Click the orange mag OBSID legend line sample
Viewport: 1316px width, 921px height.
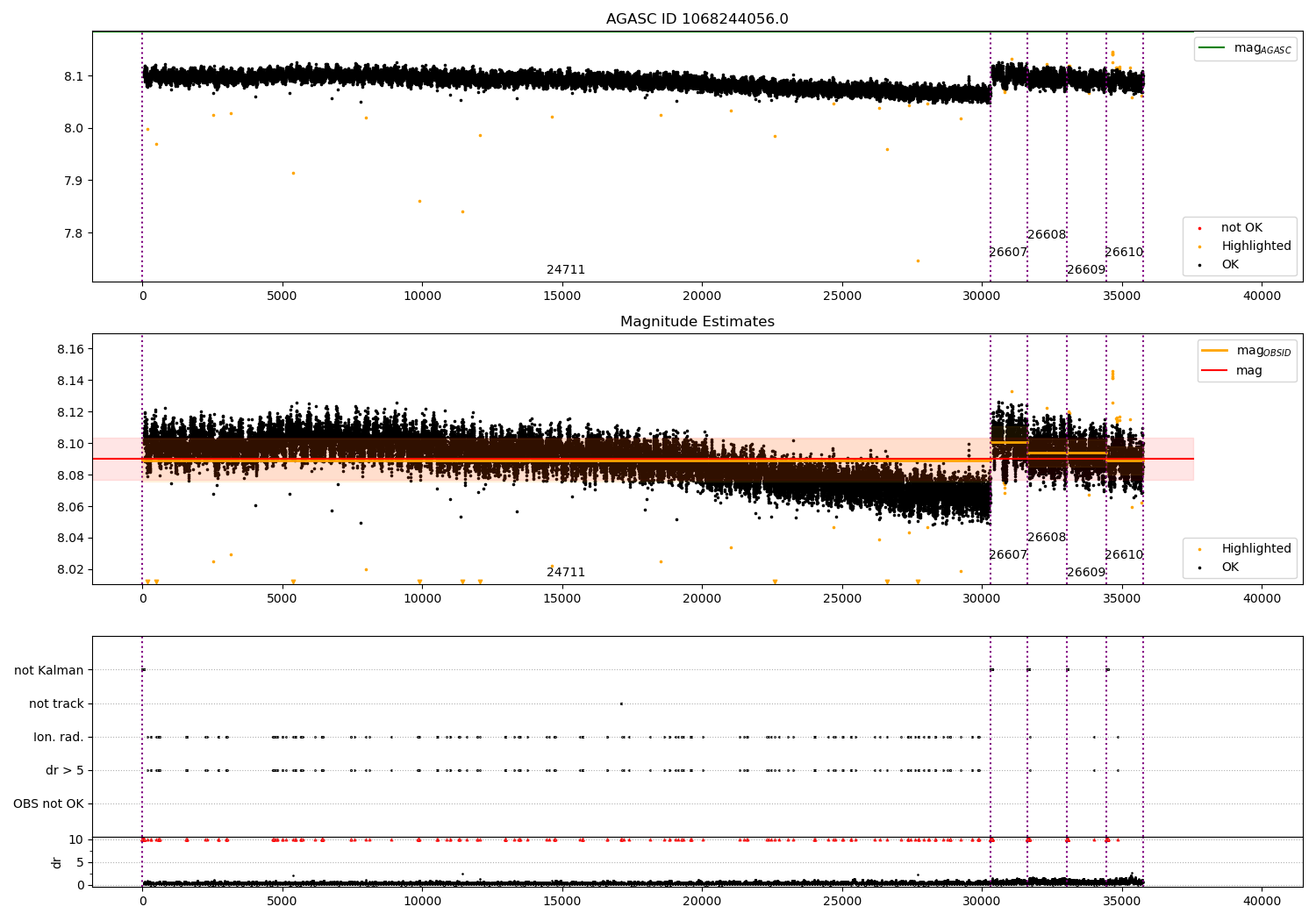click(x=1214, y=351)
